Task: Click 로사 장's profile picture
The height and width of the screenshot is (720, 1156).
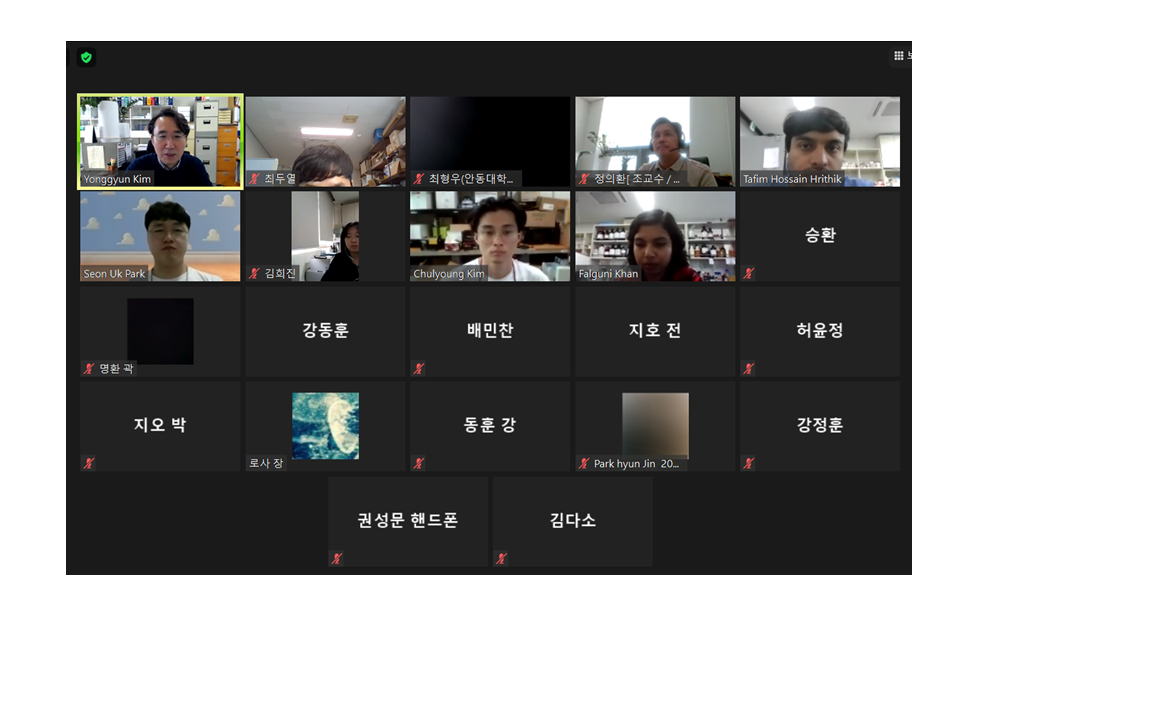Action: pos(325,425)
